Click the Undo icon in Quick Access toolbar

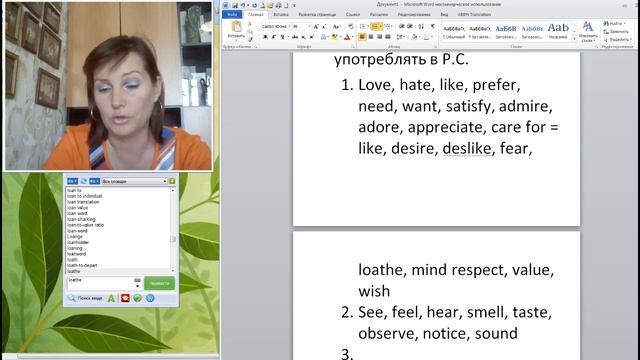tap(243, 5)
